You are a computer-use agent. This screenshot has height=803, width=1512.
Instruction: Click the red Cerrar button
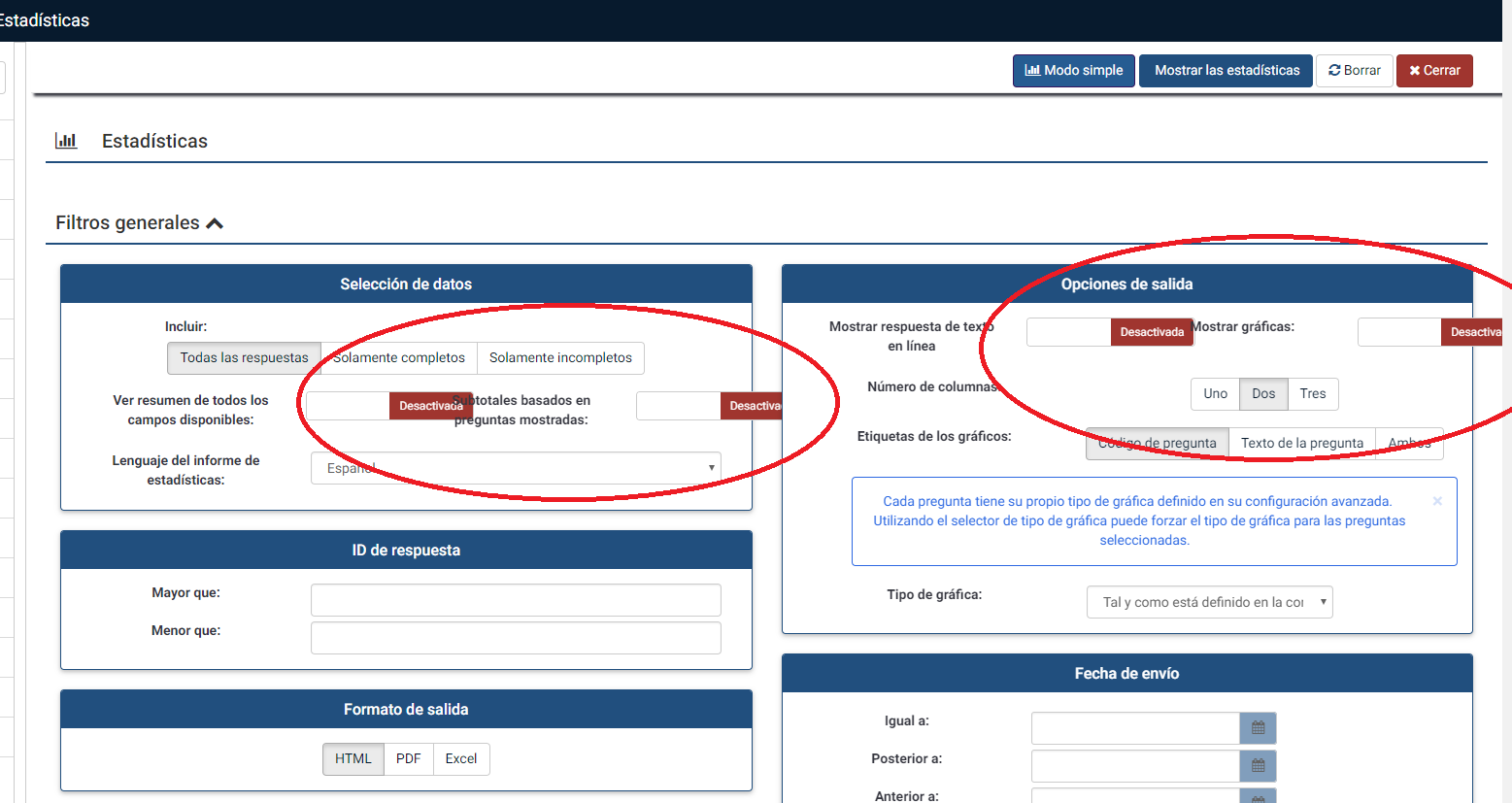1434,71
